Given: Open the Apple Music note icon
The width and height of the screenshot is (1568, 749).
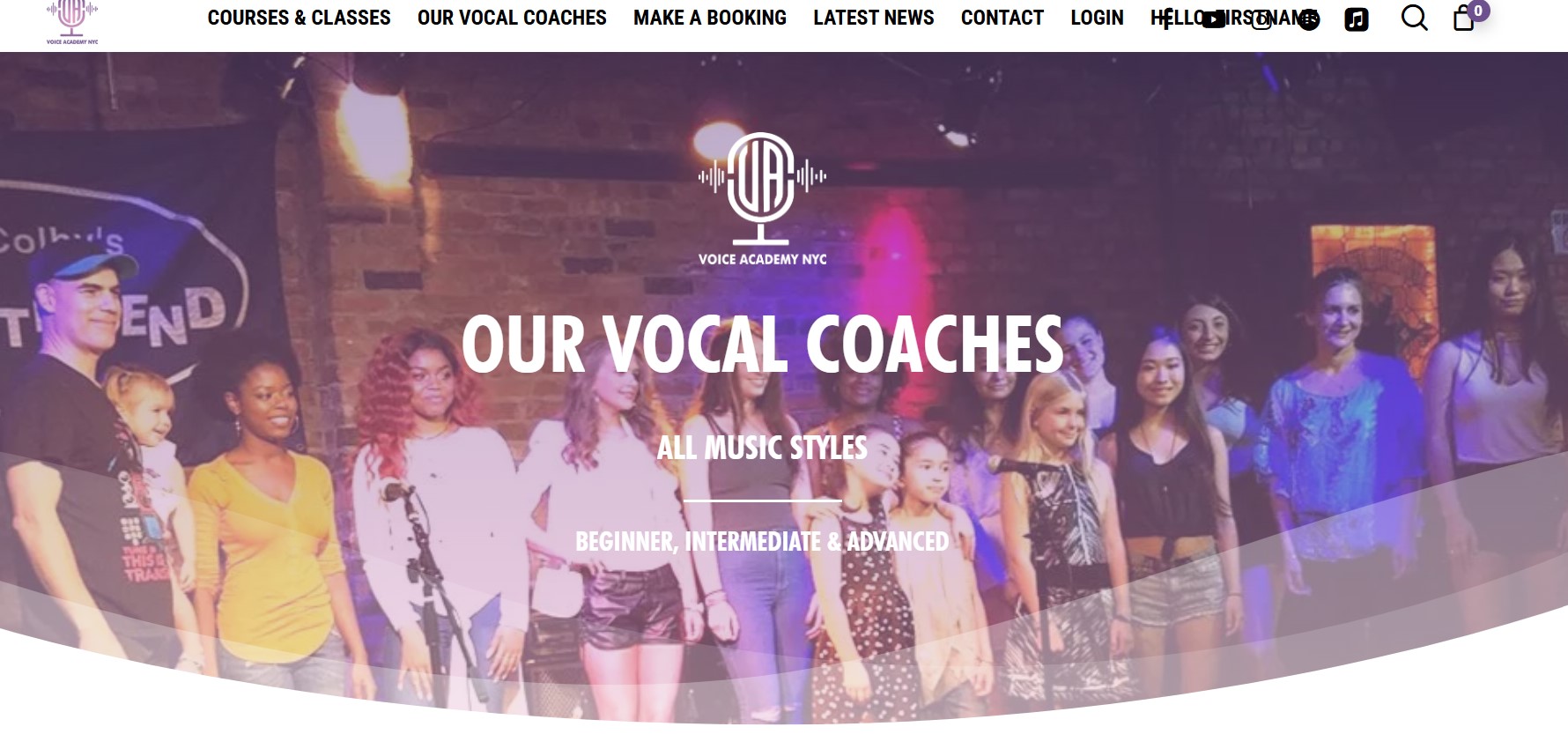Looking at the screenshot, I should [x=1357, y=19].
